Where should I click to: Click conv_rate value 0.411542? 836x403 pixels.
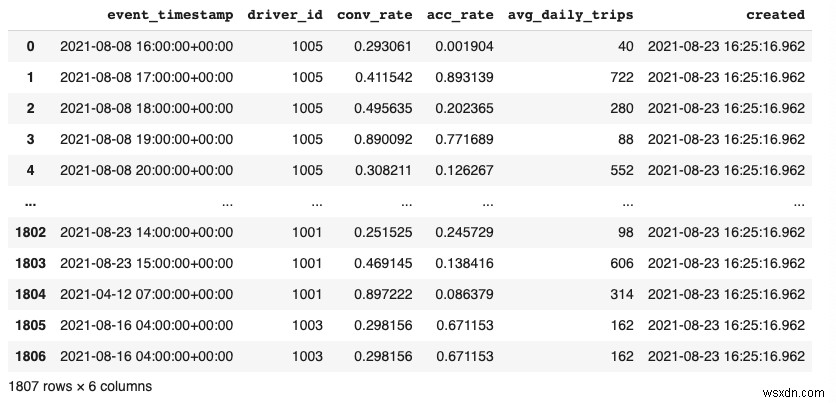click(383, 77)
